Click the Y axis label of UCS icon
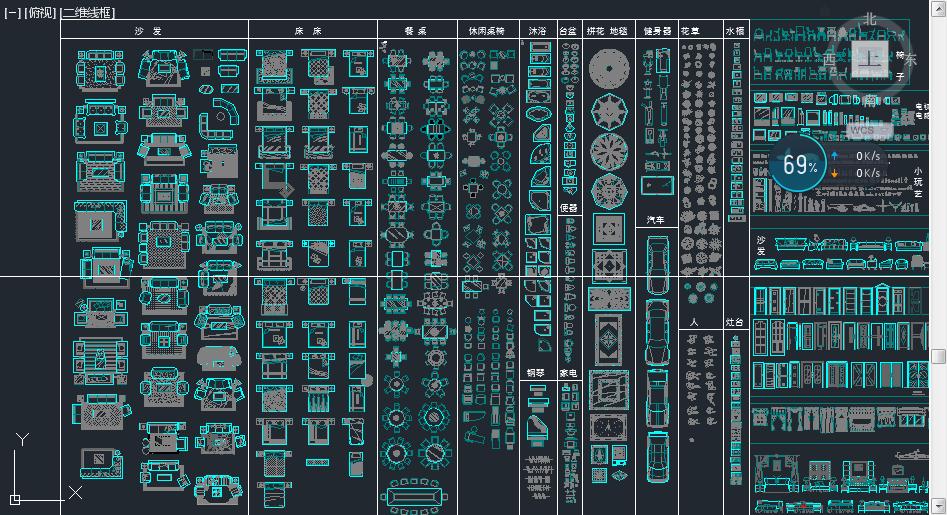The width and height of the screenshot is (947, 515). [22, 439]
